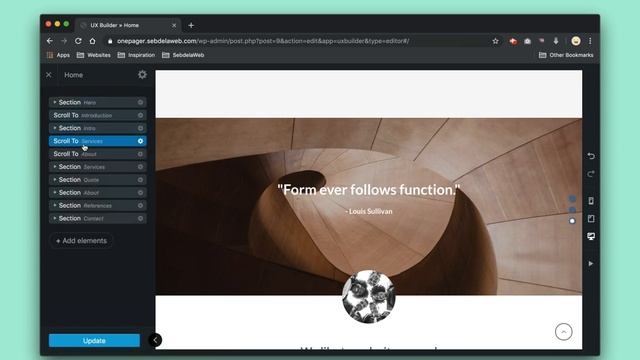Screen dimensions: 640x360
Task: Expand the Section Hero tree arrow
Action: [55, 102]
